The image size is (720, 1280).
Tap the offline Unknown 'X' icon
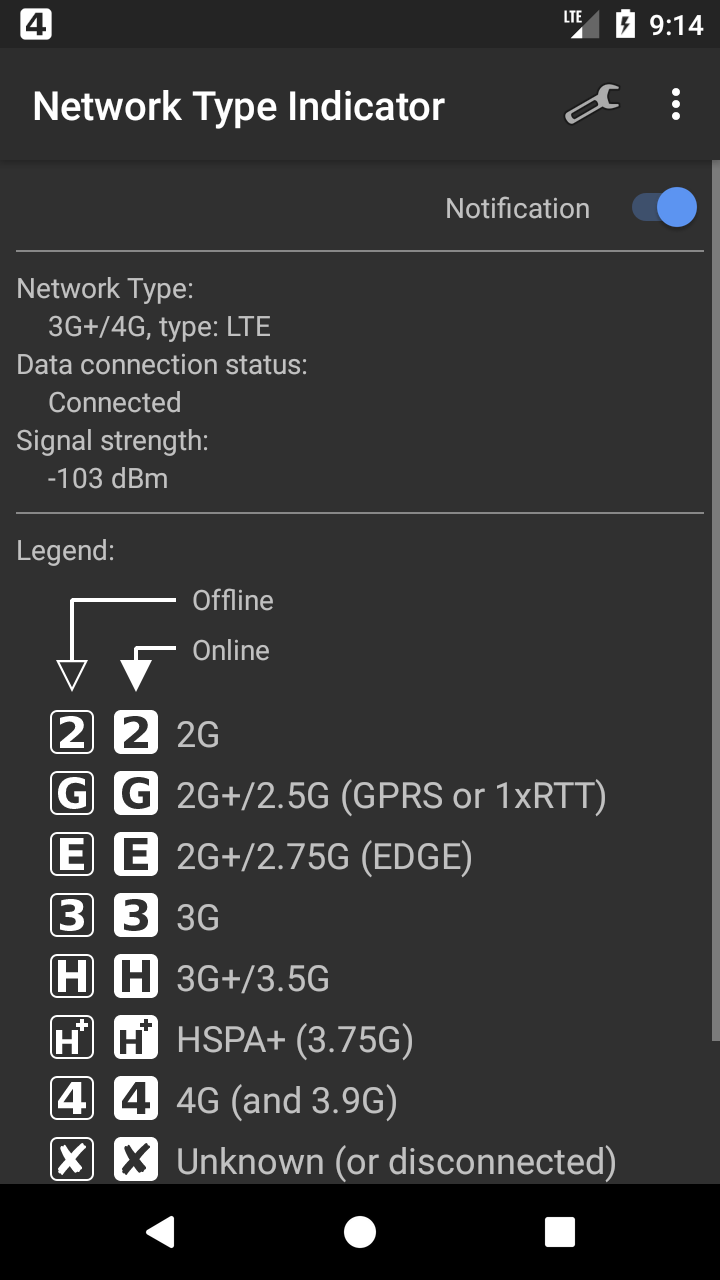(72, 1161)
